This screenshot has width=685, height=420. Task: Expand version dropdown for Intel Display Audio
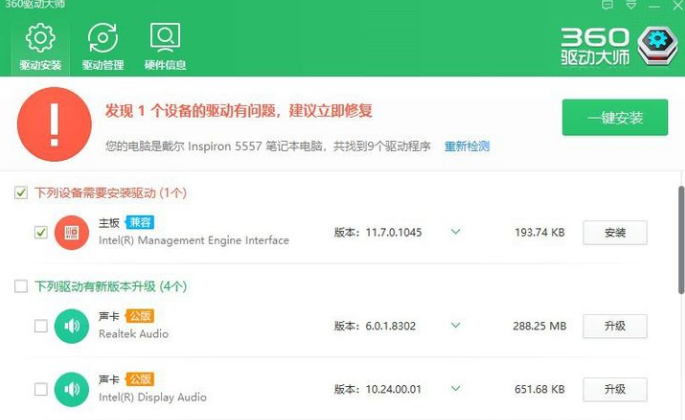coord(455,388)
